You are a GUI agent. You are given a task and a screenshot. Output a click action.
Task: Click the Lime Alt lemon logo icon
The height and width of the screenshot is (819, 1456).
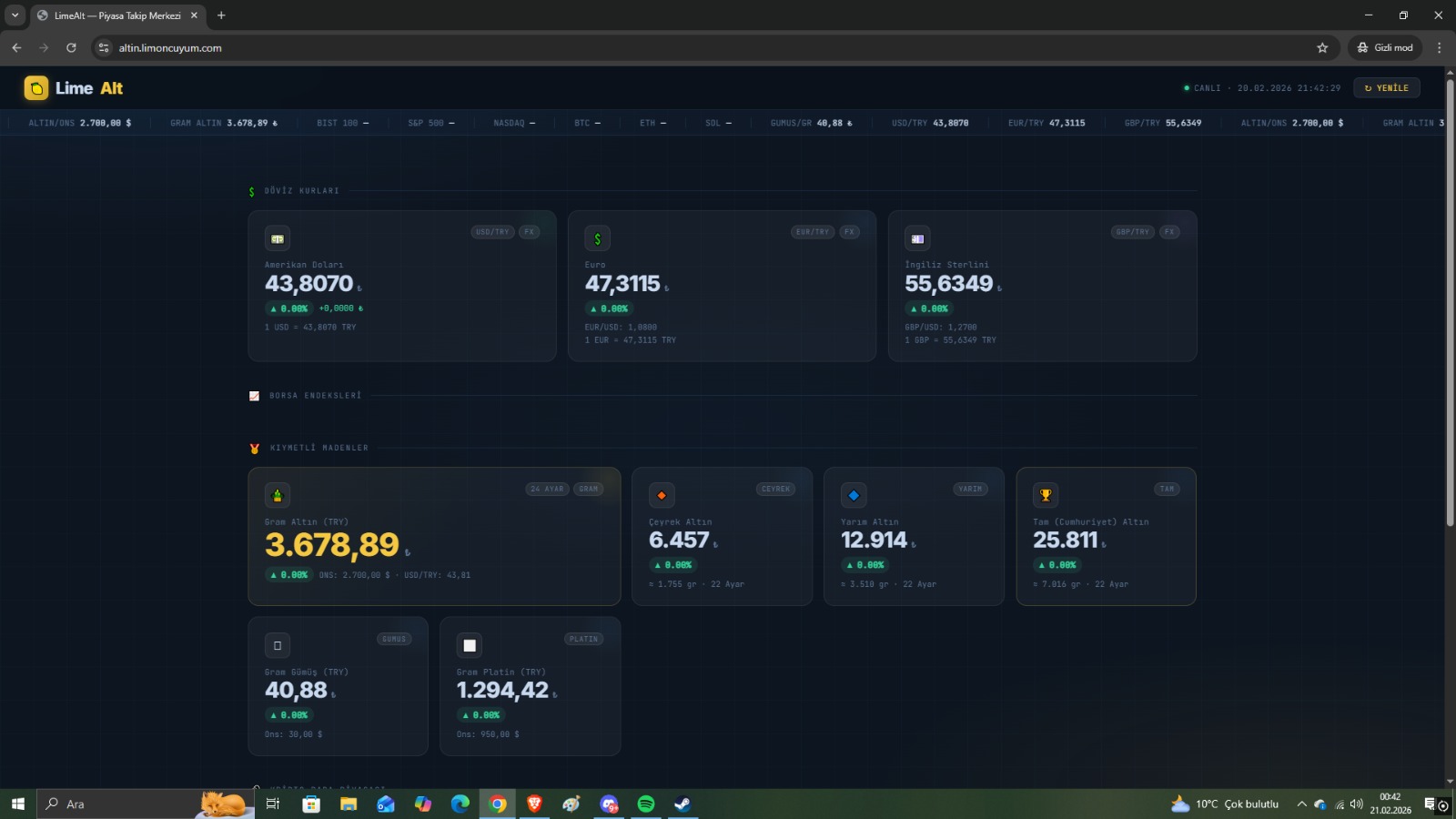[35, 88]
